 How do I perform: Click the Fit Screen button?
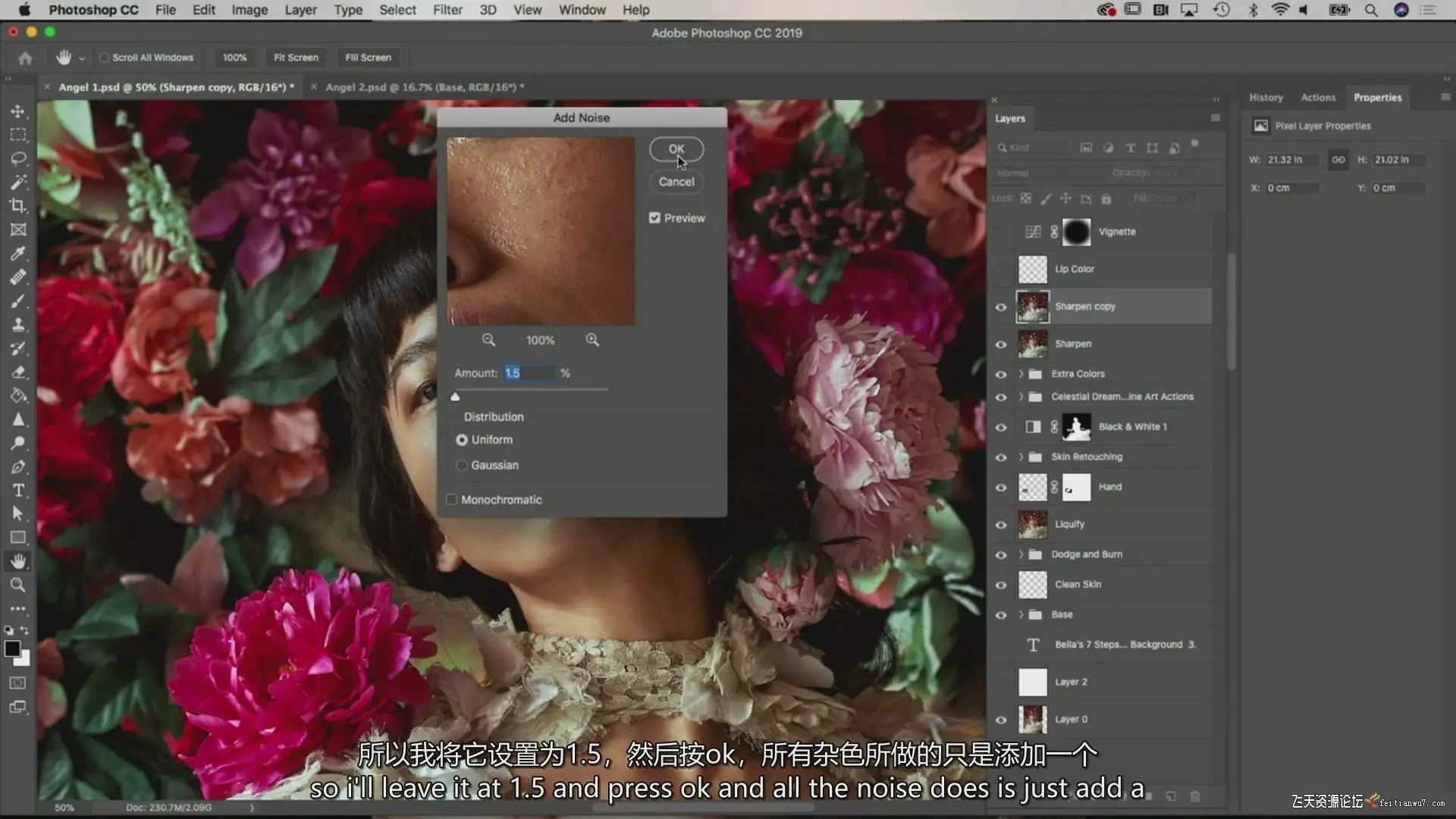click(x=296, y=58)
